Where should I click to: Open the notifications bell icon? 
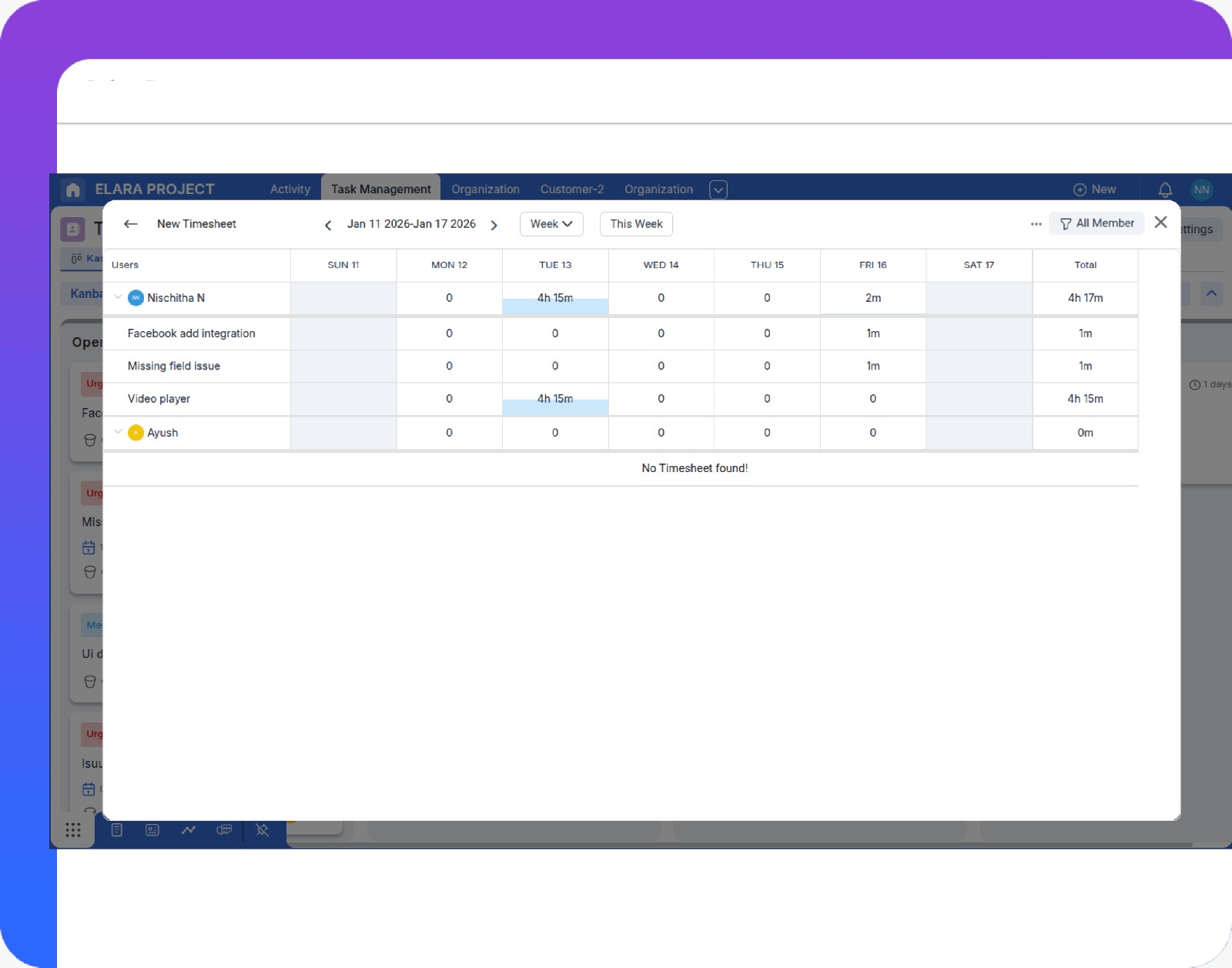(x=1165, y=189)
